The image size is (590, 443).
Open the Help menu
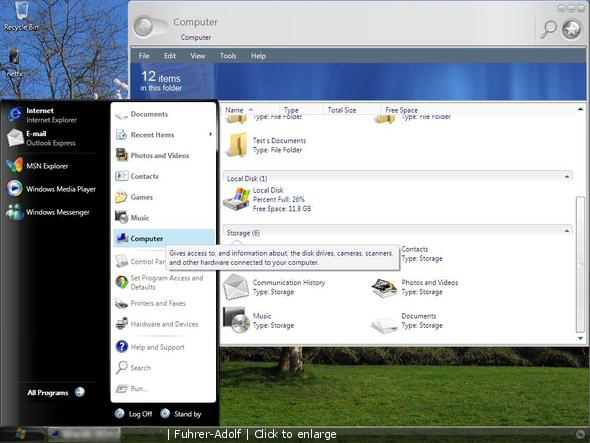tap(258, 56)
